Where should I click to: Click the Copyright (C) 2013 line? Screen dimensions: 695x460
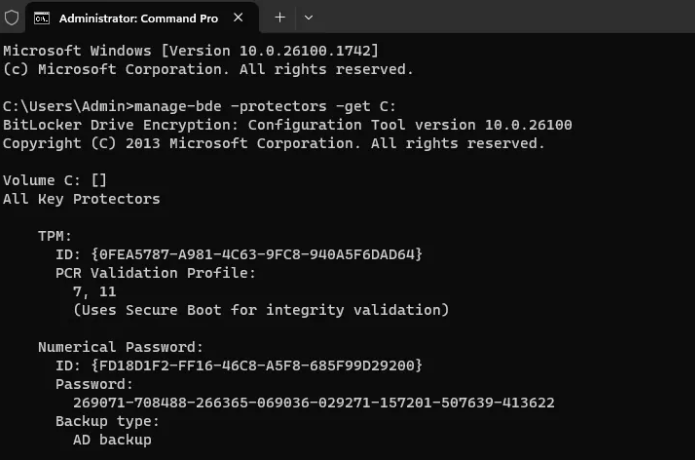tap(273, 143)
